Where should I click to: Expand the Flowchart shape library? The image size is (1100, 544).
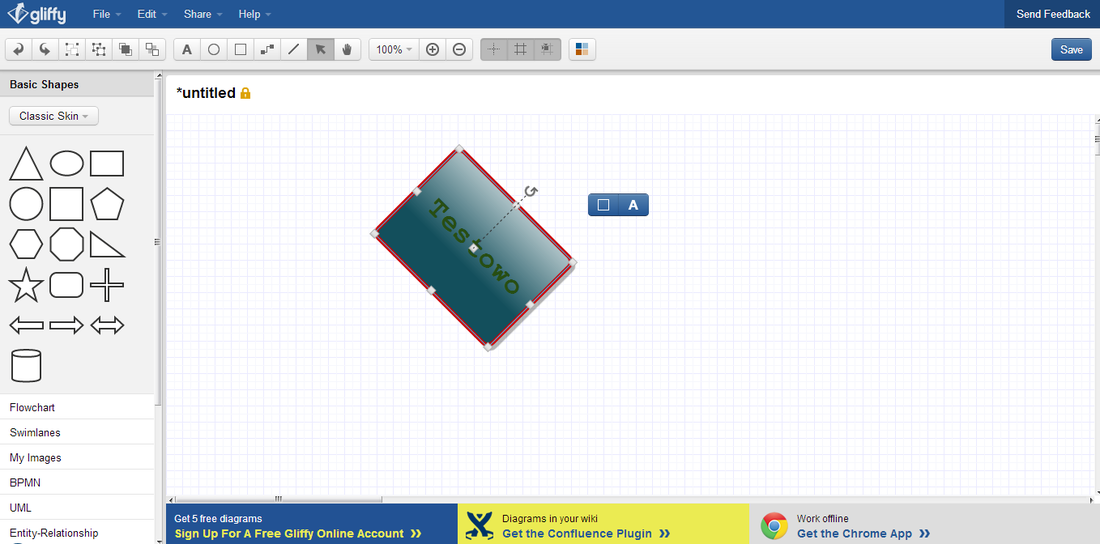pyautogui.click(x=77, y=407)
